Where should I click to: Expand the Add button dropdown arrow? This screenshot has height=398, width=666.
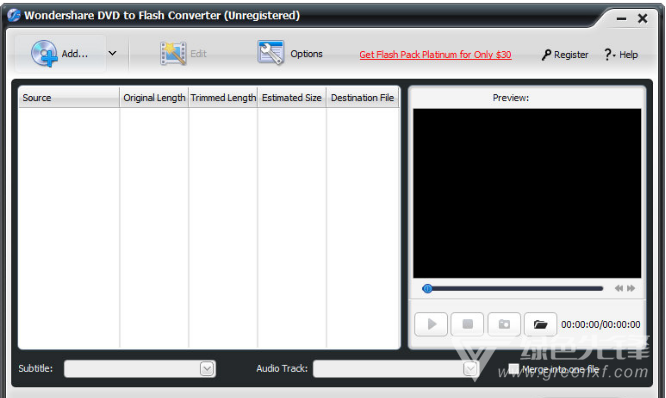(113, 54)
